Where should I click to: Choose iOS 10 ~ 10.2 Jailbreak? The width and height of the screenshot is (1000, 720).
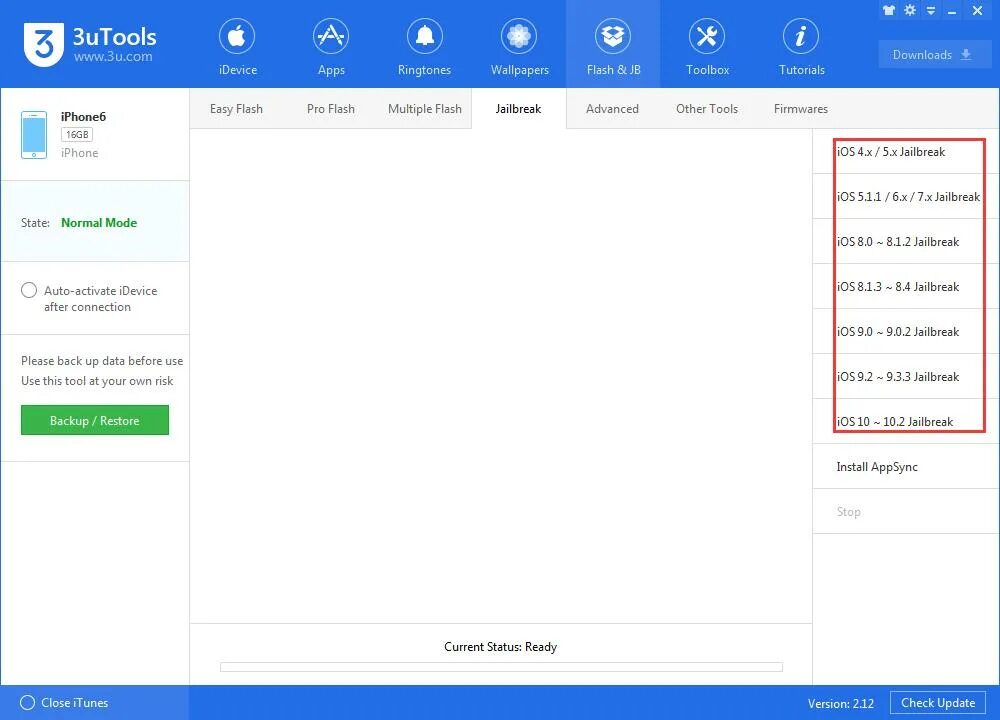pyautogui.click(x=906, y=422)
